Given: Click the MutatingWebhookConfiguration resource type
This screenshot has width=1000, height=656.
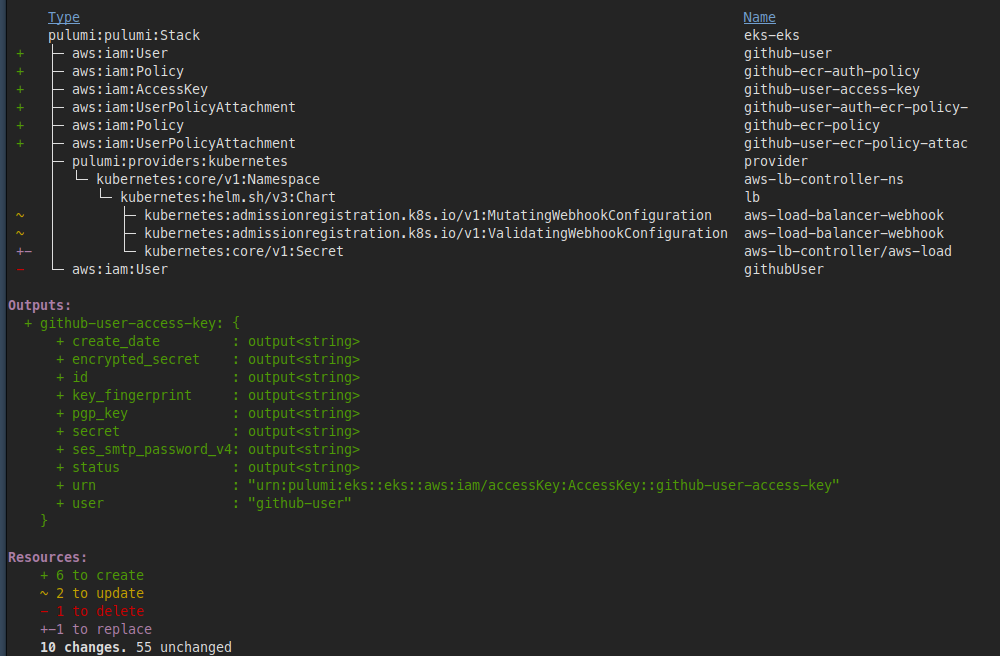Looking at the screenshot, I should (x=428, y=215).
